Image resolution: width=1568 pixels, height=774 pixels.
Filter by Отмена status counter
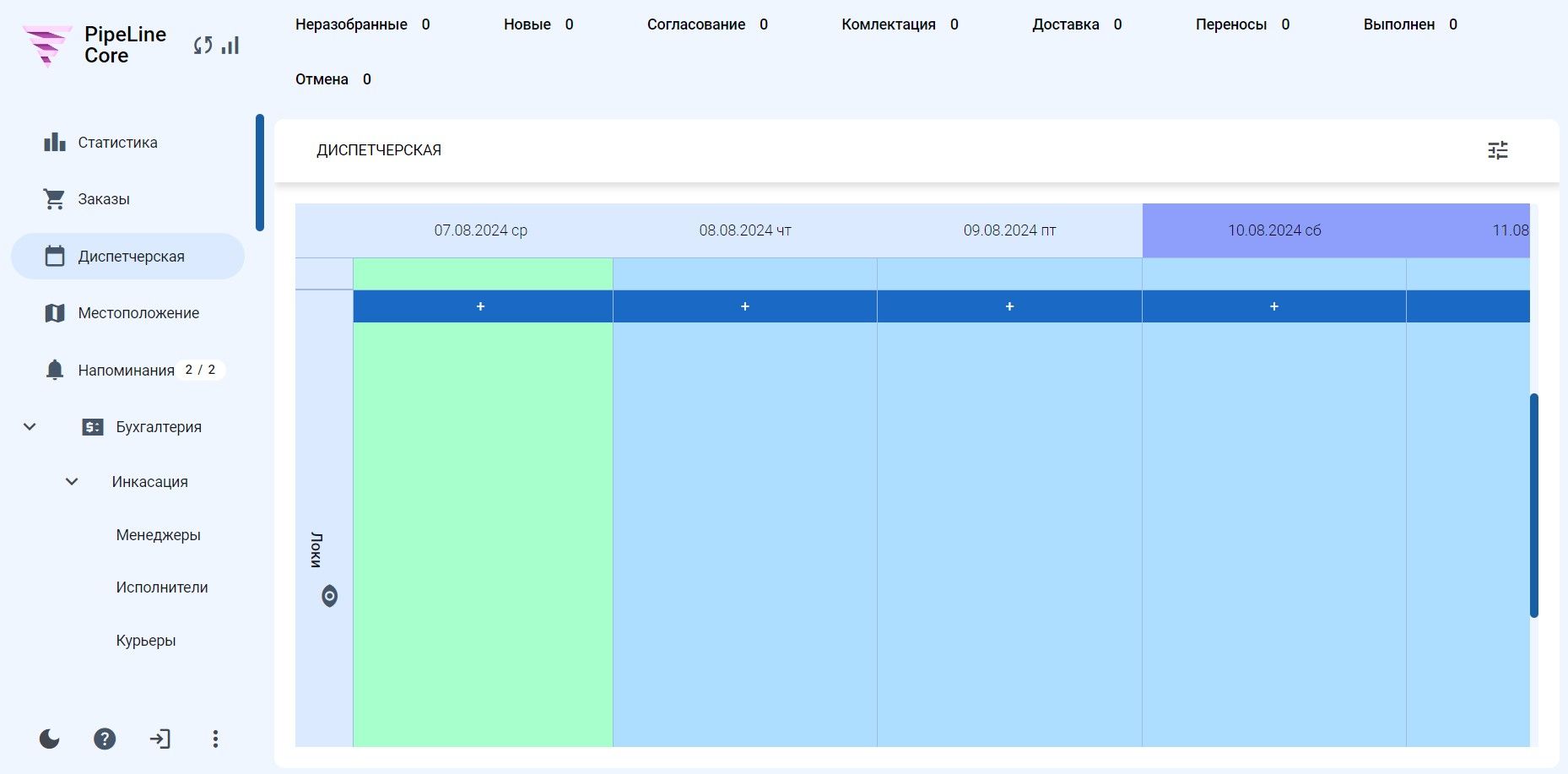click(333, 79)
